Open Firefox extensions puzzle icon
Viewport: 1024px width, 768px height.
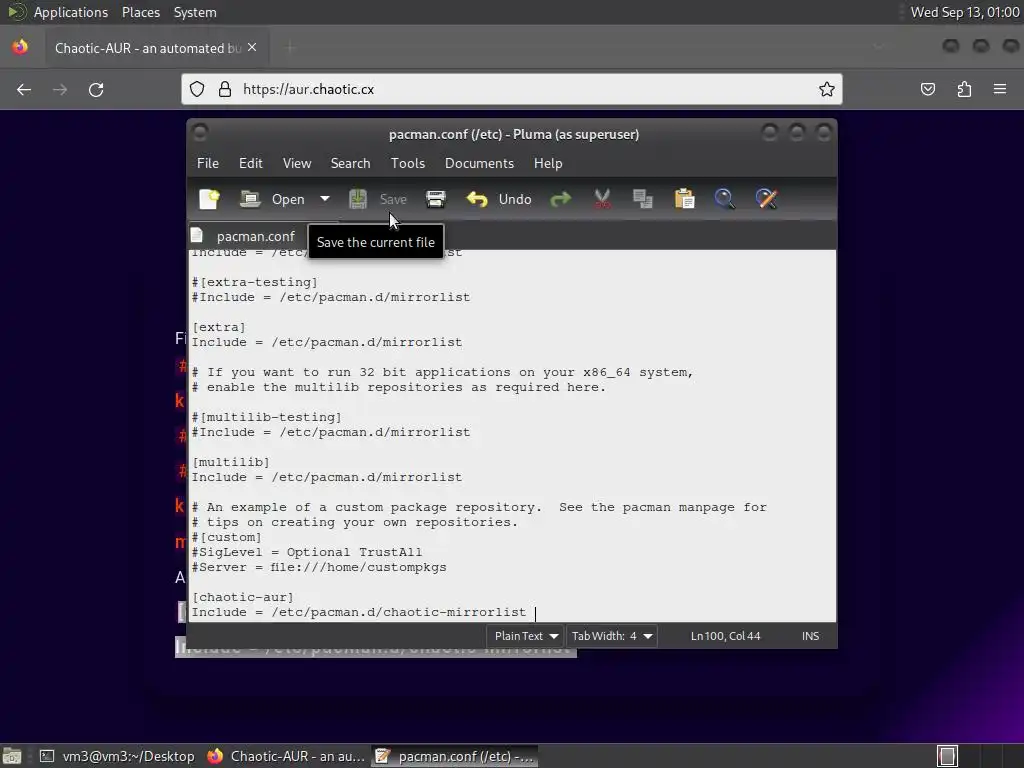[964, 89]
